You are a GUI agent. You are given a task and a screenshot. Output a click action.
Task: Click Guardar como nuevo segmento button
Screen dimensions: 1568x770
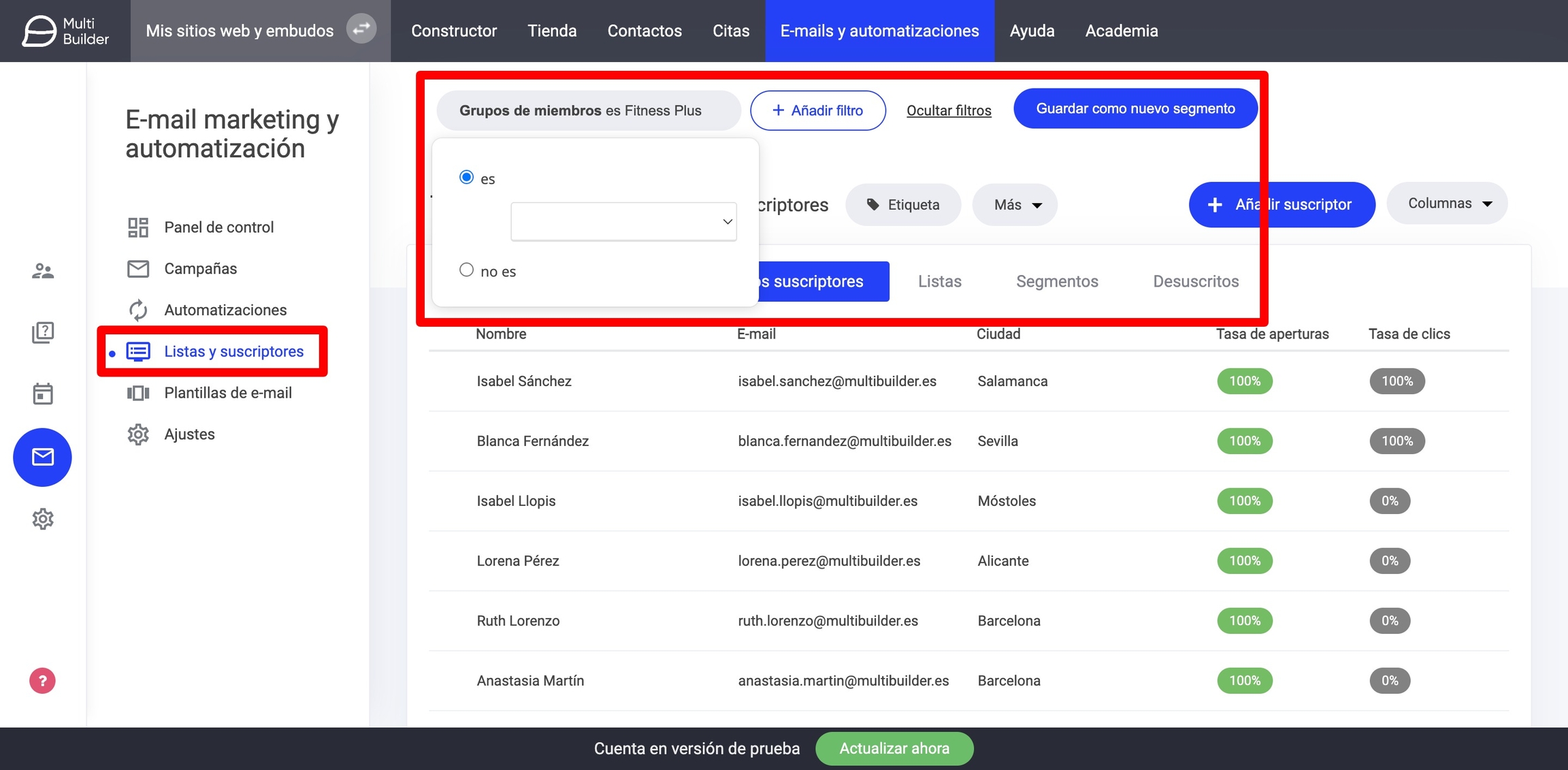(1134, 109)
